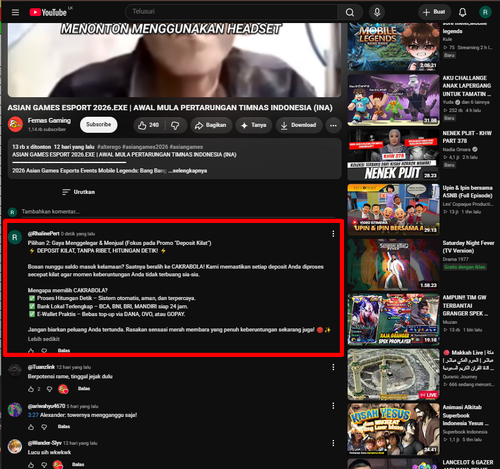Dislike the @Tuanzlink comment
The height and width of the screenshot is (469, 500).
point(49,389)
